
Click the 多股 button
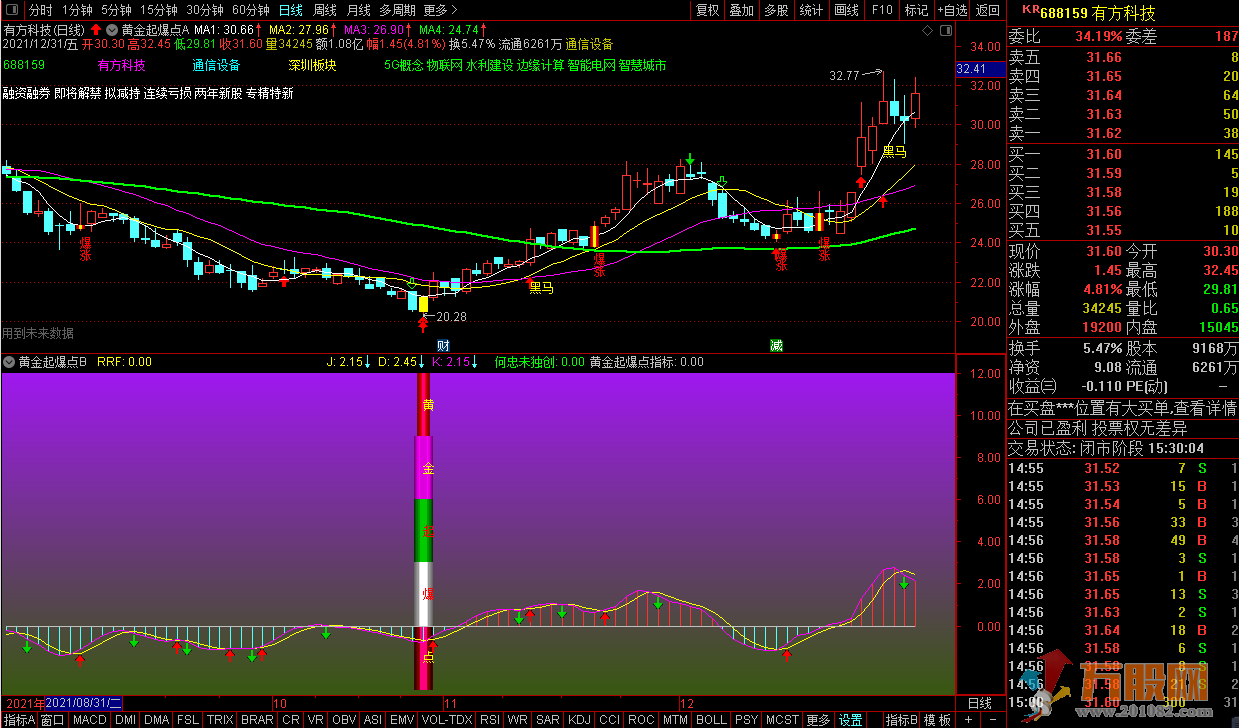pyautogui.click(x=776, y=10)
